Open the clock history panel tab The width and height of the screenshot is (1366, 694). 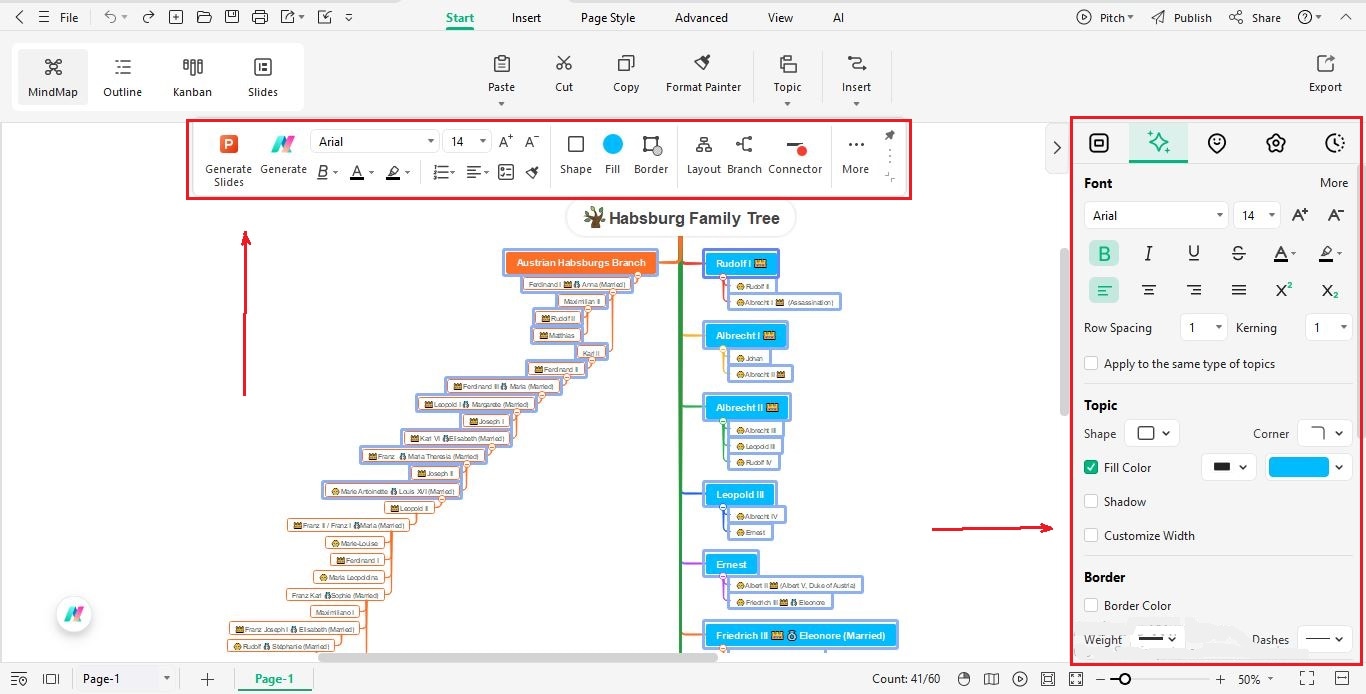[1335, 143]
